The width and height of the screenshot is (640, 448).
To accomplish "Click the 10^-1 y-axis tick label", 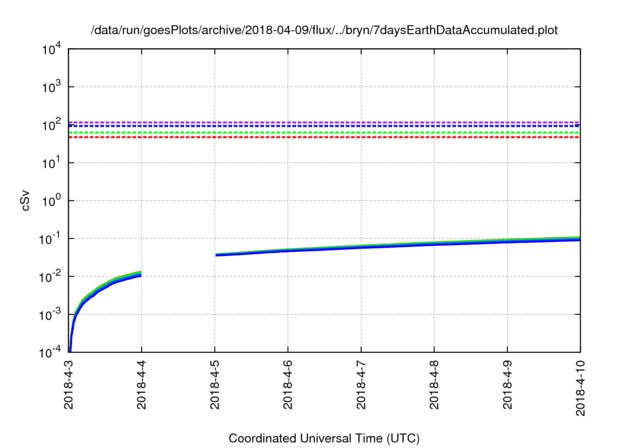I will (50, 238).
